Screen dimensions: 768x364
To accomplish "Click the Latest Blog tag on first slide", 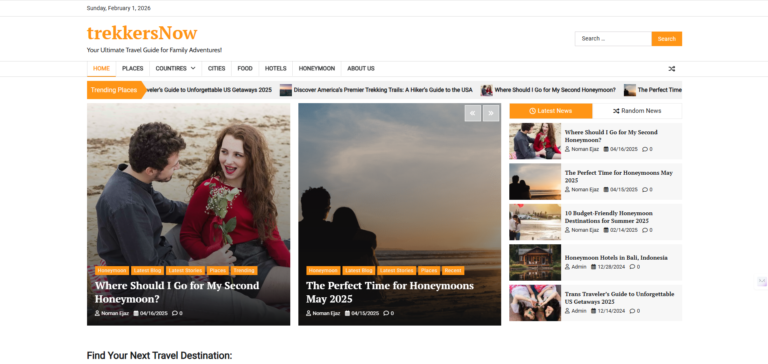I will (147, 270).
